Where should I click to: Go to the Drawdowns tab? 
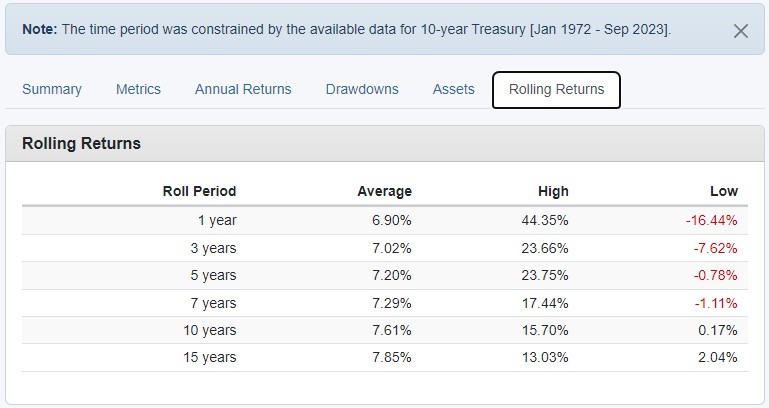[362, 89]
